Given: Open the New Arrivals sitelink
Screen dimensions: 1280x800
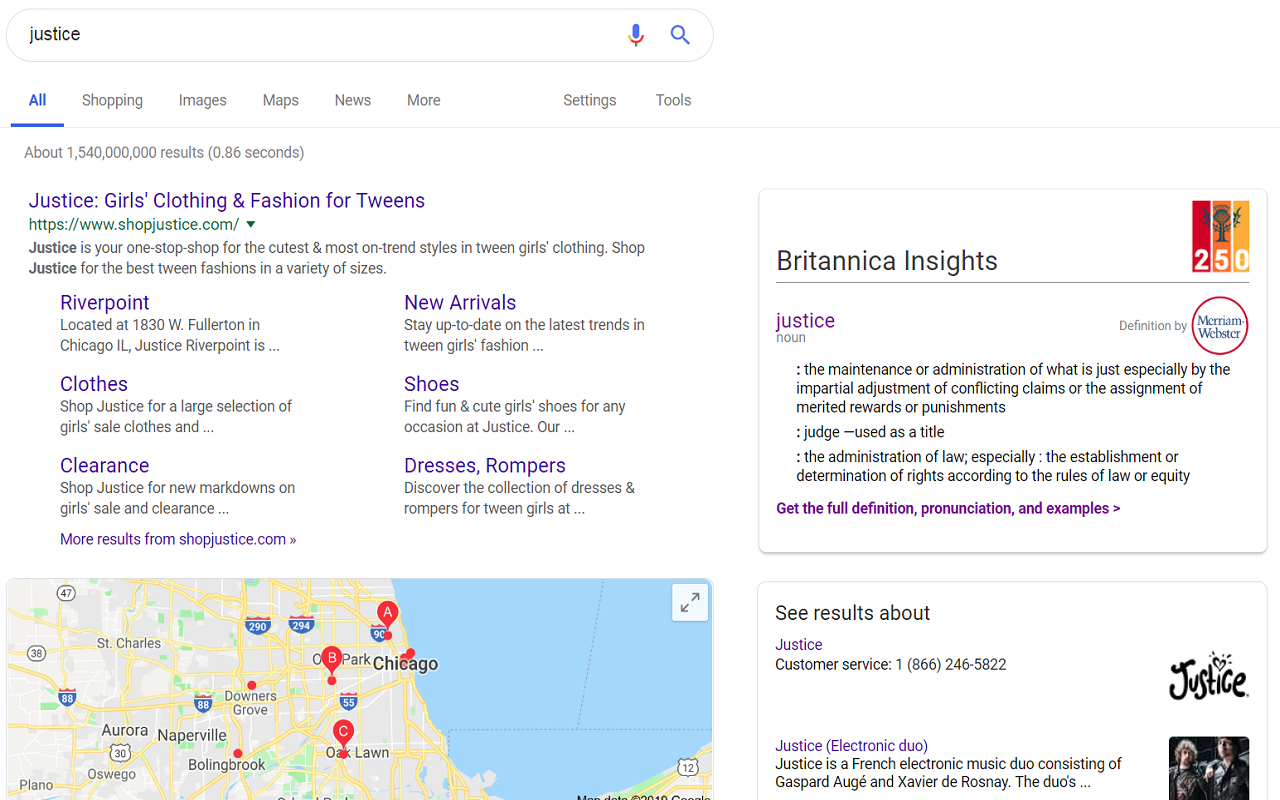Looking at the screenshot, I should [x=460, y=302].
